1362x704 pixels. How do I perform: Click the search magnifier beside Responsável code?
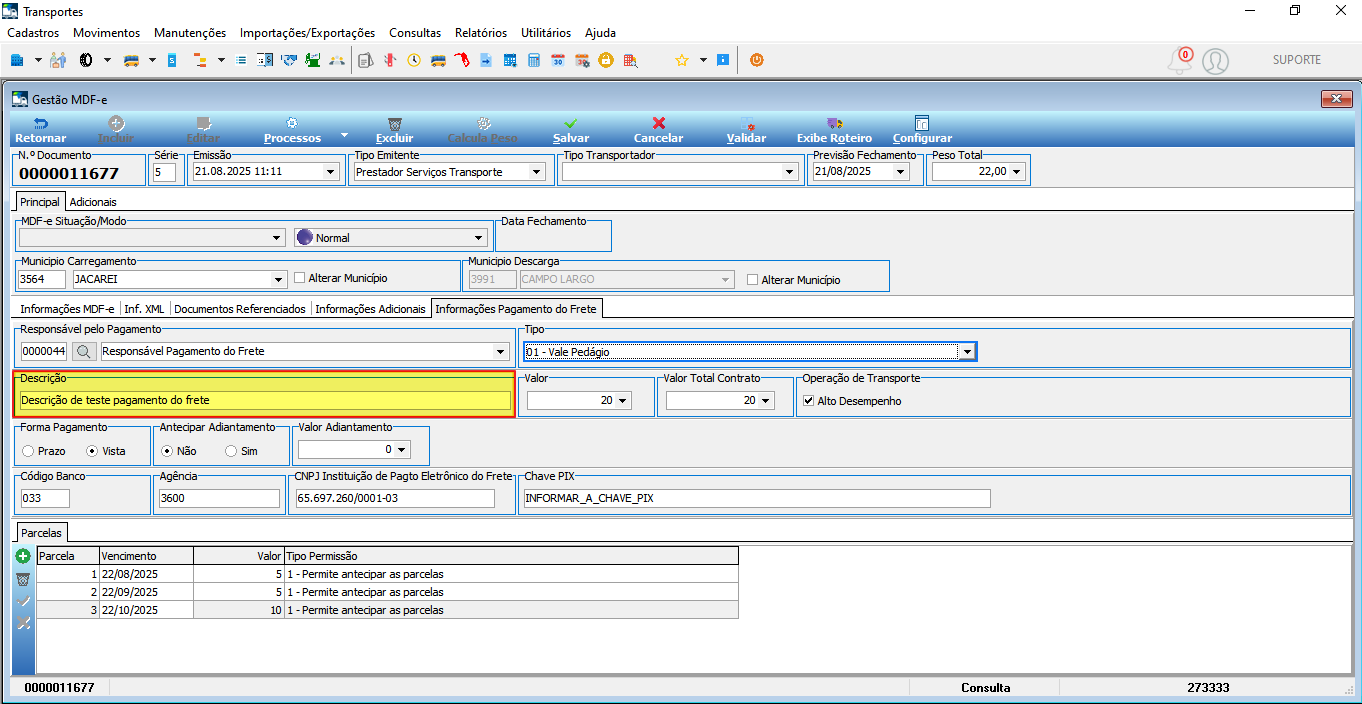tap(84, 352)
